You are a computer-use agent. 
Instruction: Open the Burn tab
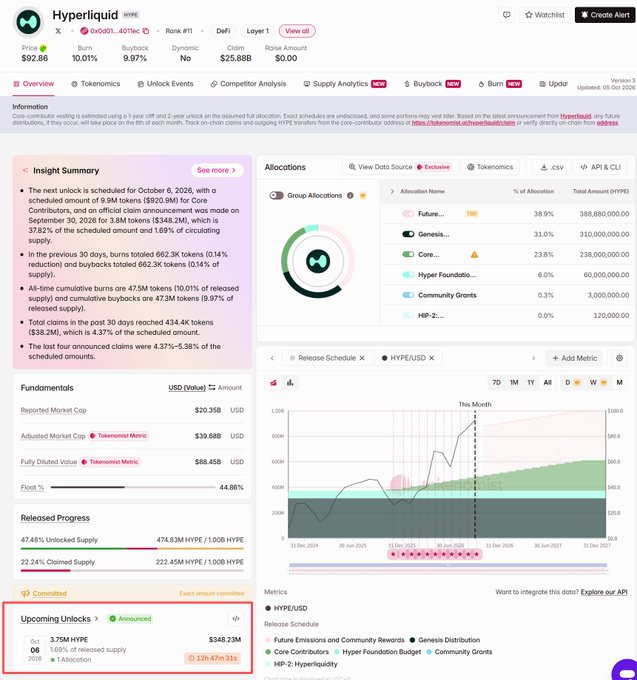pos(500,84)
